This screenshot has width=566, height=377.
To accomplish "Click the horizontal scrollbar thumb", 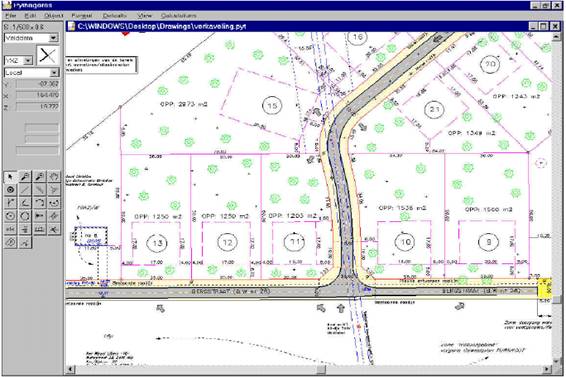I will tap(321, 369).
